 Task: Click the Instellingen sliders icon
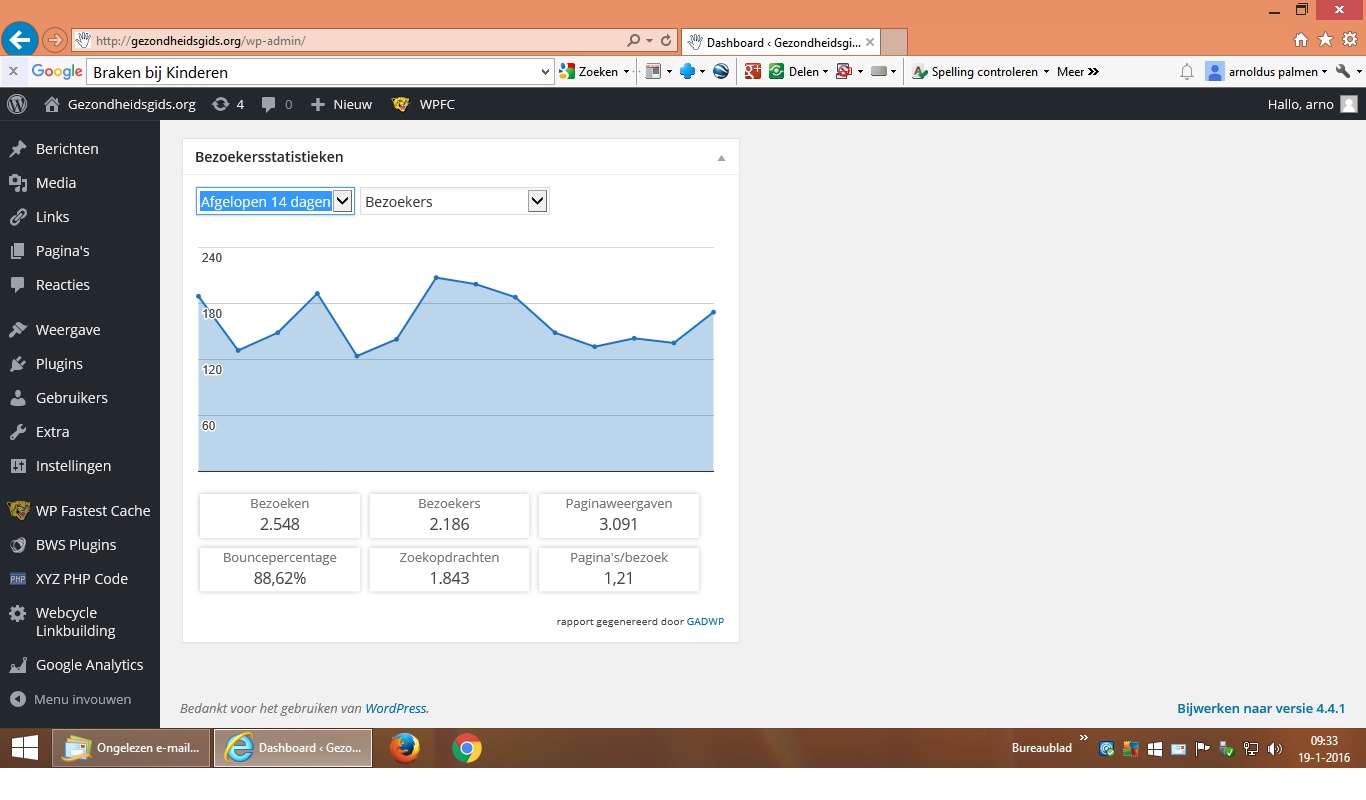click(x=17, y=466)
